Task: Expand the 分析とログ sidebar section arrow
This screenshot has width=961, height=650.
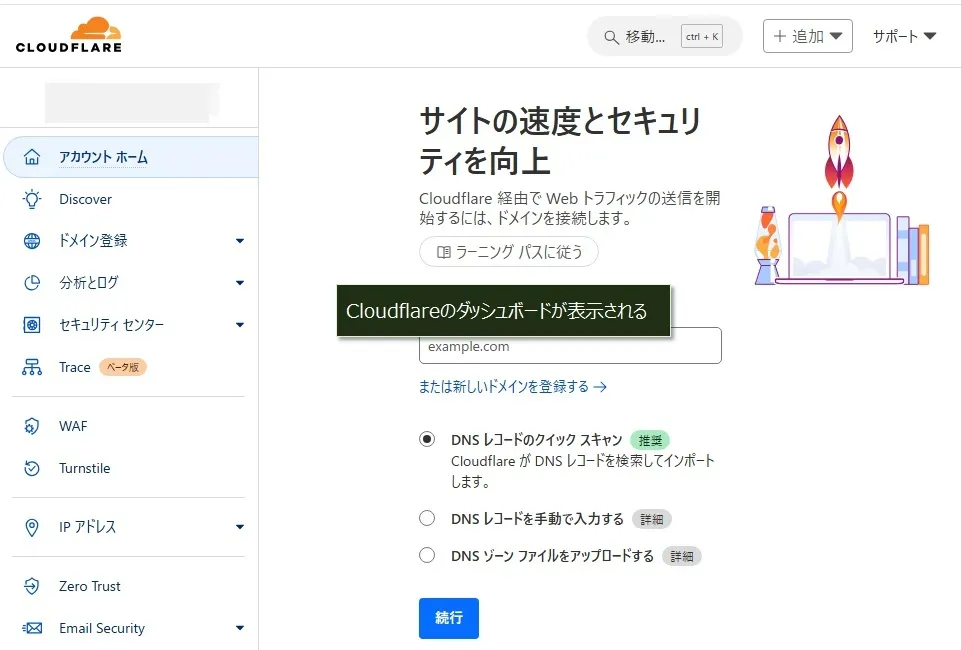Action: tap(240, 282)
